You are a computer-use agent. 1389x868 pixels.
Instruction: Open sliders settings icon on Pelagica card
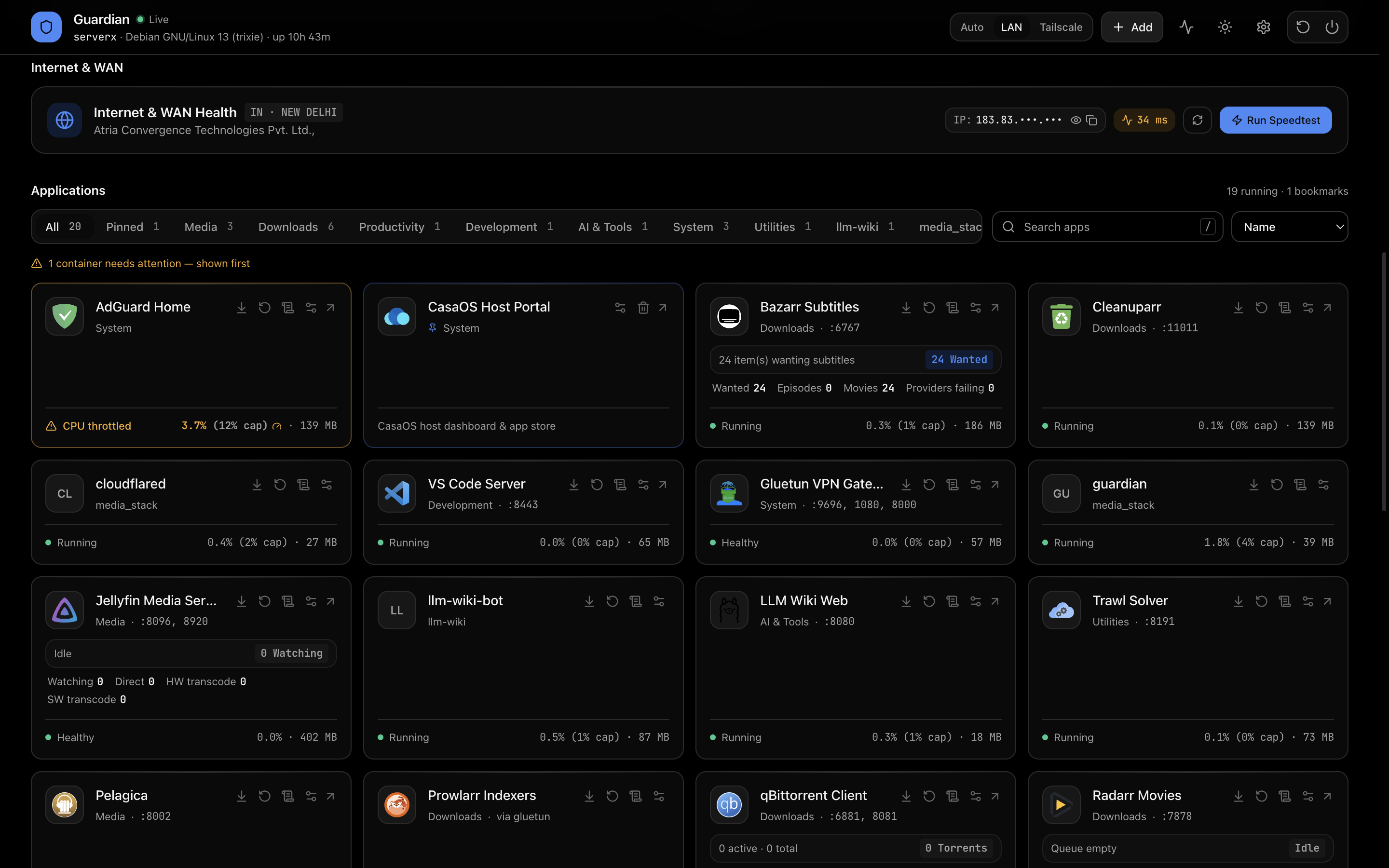(x=311, y=796)
